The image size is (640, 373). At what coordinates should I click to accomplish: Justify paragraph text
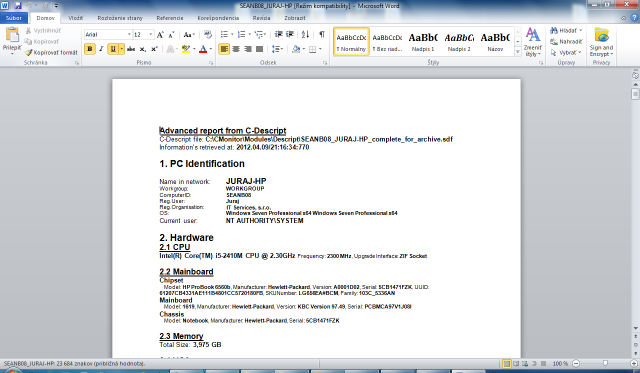point(259,49)
